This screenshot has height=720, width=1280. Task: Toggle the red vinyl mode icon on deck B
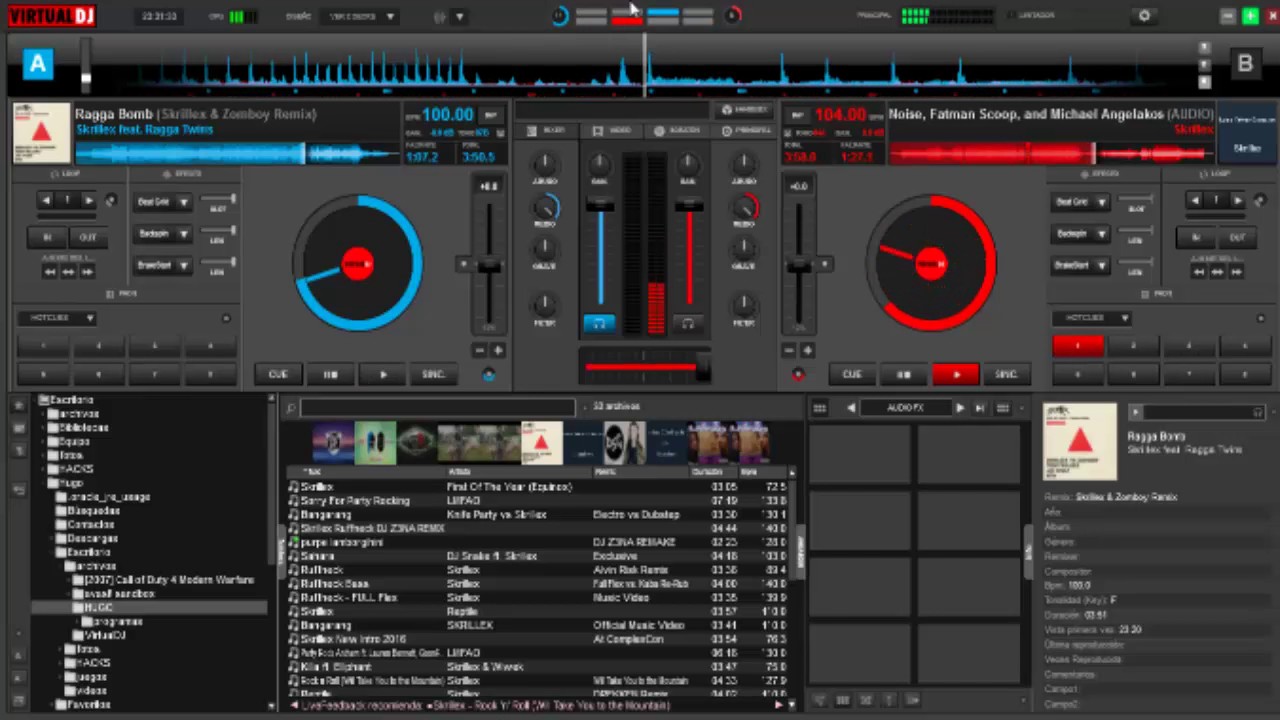[797, 374]
